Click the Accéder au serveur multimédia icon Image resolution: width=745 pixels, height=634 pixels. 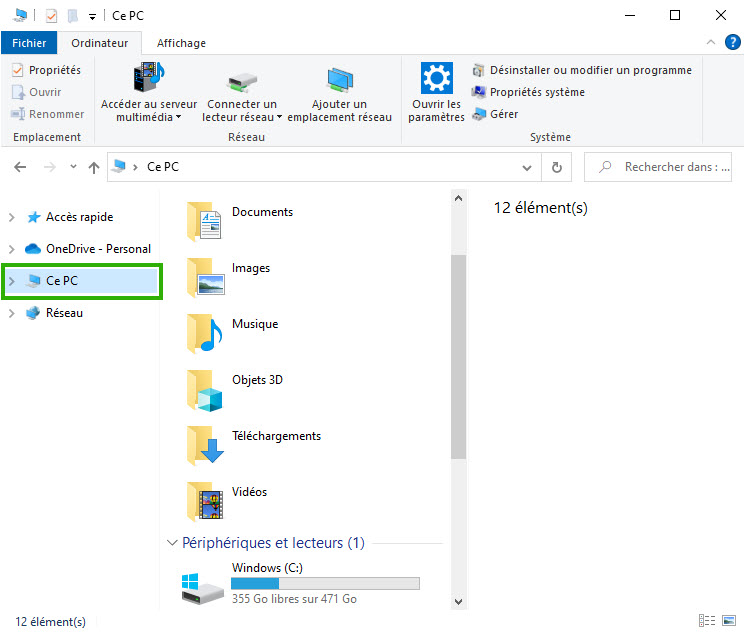tap(148, 77)
